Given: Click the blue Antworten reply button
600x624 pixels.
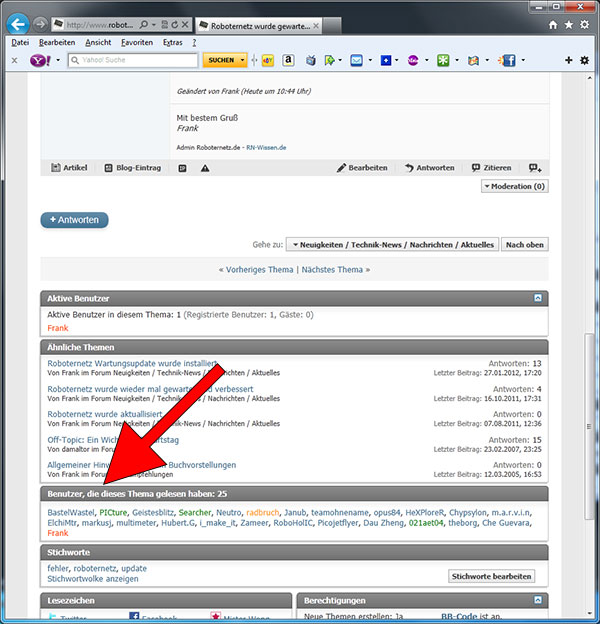Looking at the screenshot, I should [x=74, y=220].
